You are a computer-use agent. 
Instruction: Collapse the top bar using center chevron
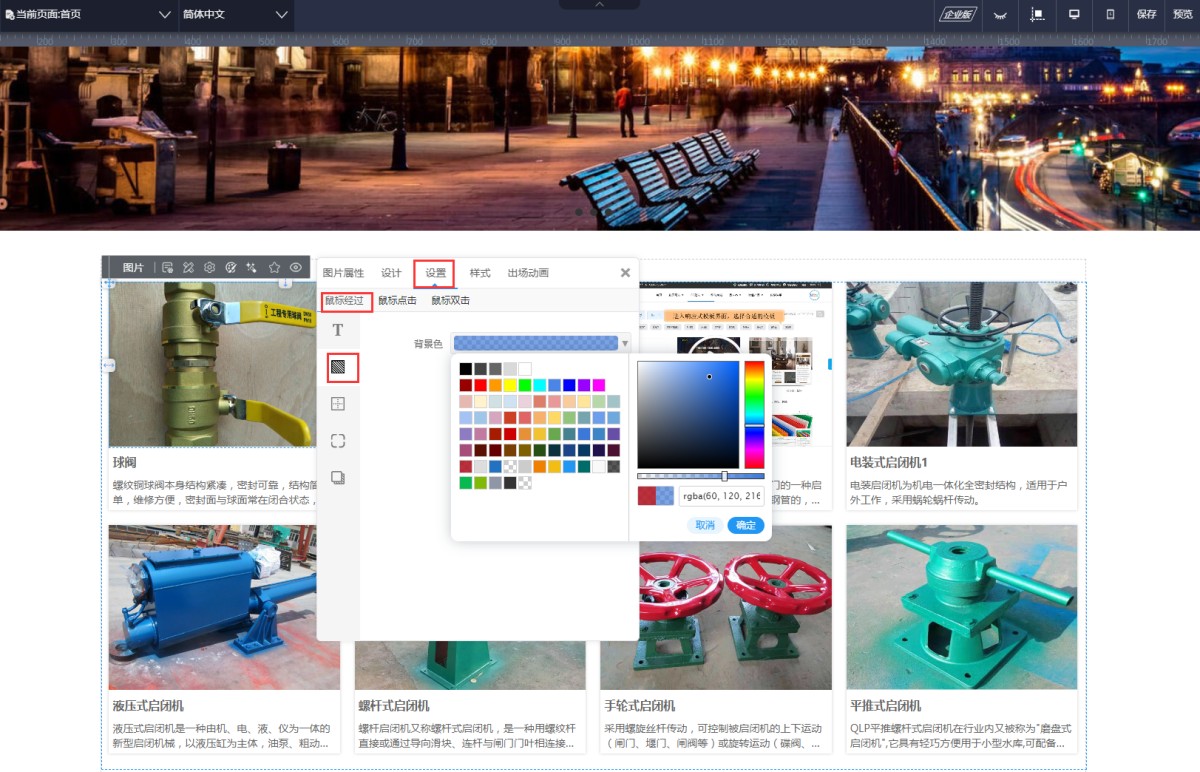pos(600,4)
